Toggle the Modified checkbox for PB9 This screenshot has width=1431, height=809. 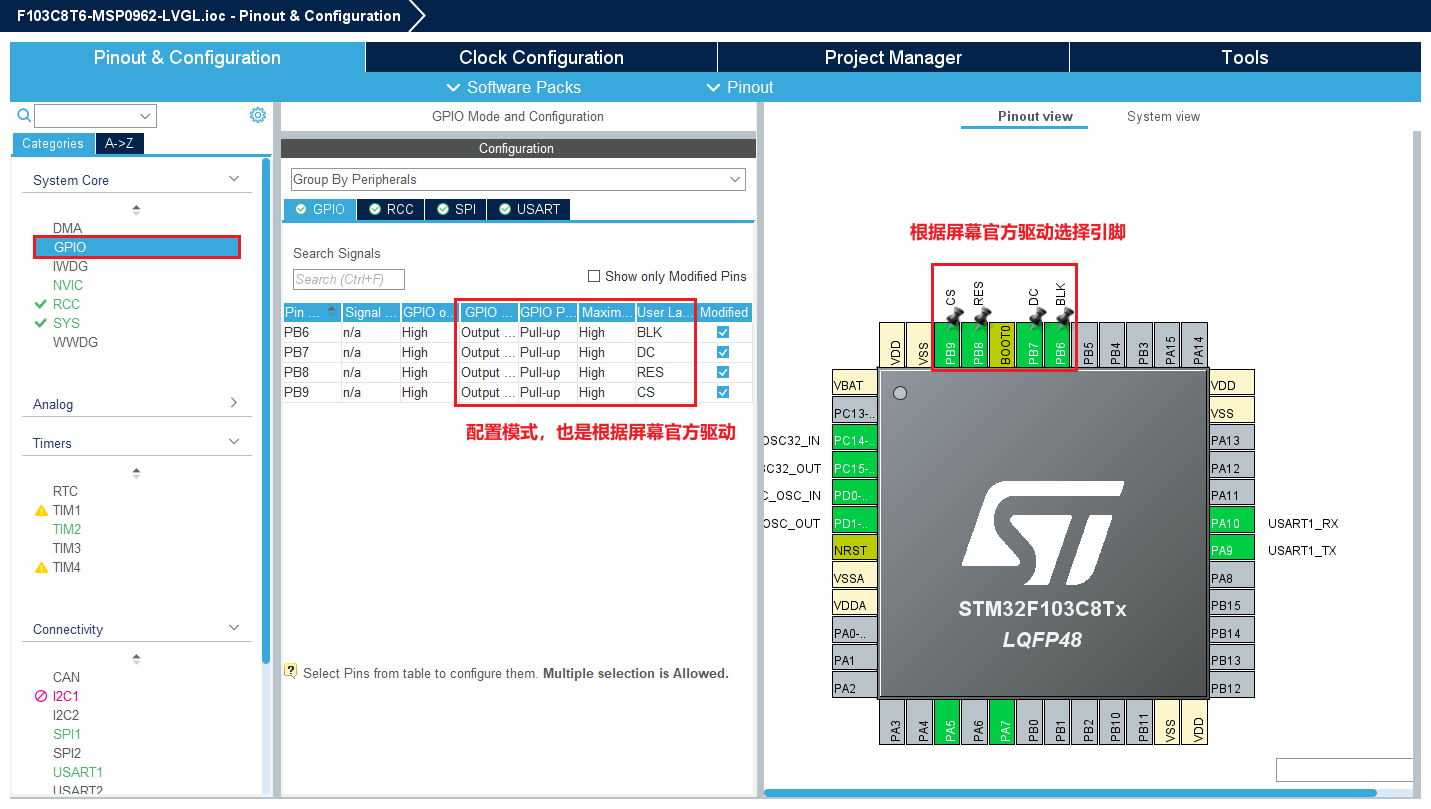point(723,392)
